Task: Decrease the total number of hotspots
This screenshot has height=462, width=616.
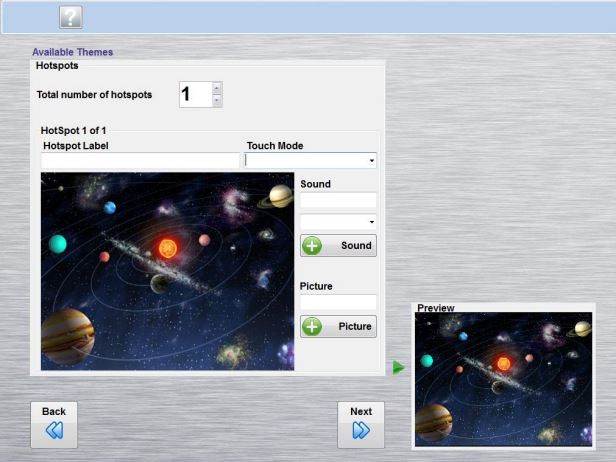Action: [x=217, y=101]
